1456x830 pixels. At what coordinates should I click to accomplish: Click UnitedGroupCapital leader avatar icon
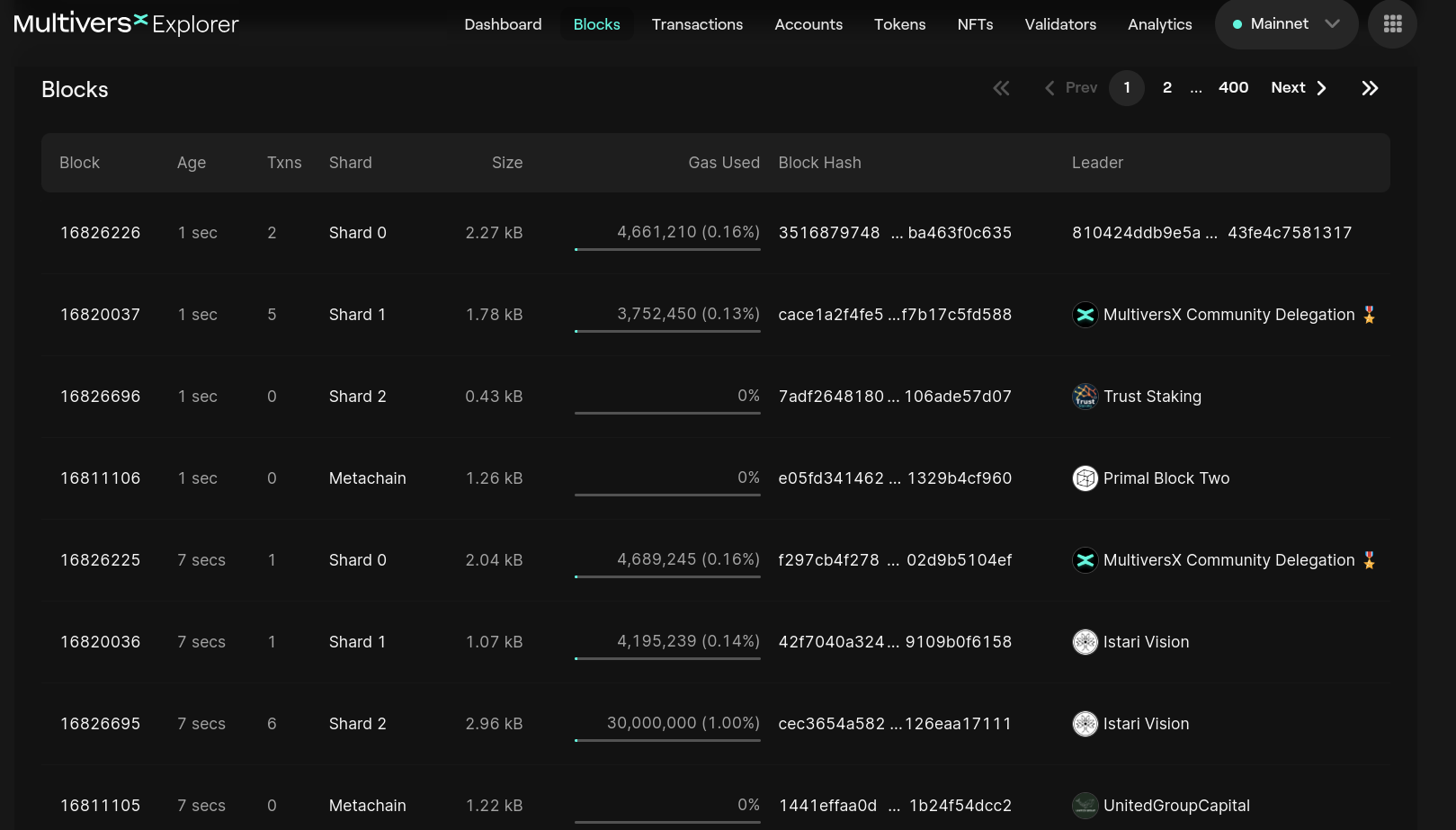1085,806
